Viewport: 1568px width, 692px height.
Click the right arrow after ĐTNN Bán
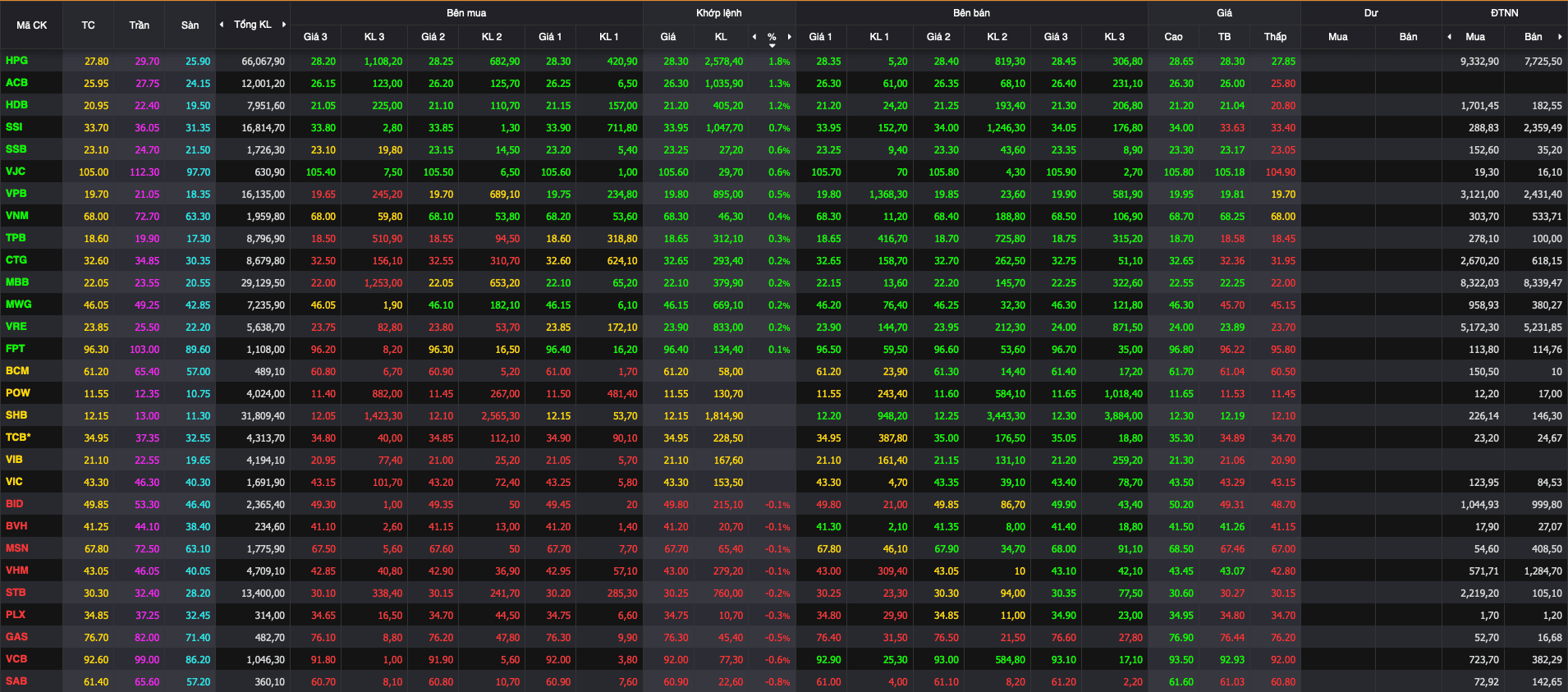(x=1560, y=37)
